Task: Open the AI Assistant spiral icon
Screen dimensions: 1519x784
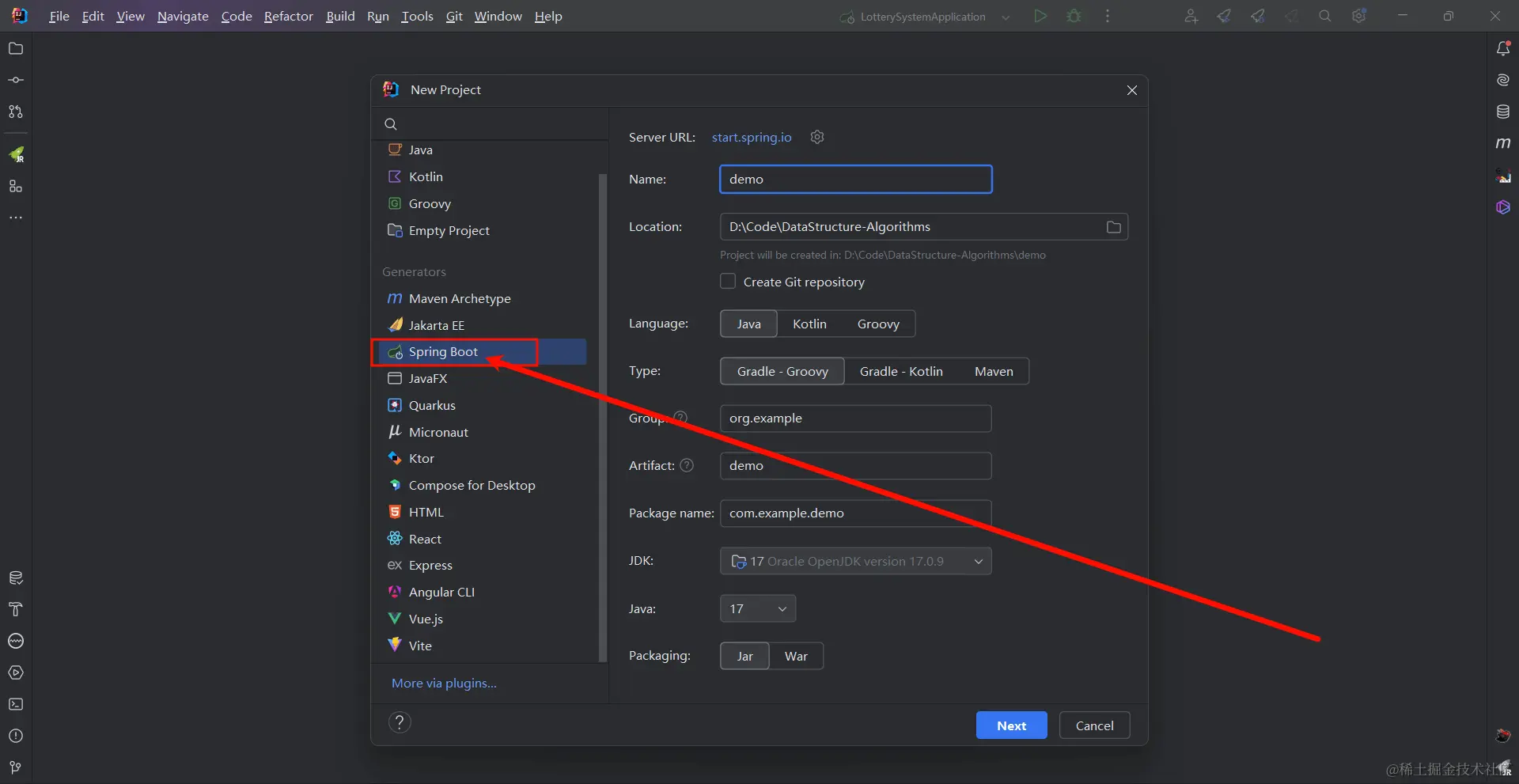Action: tap(1503, 81)
